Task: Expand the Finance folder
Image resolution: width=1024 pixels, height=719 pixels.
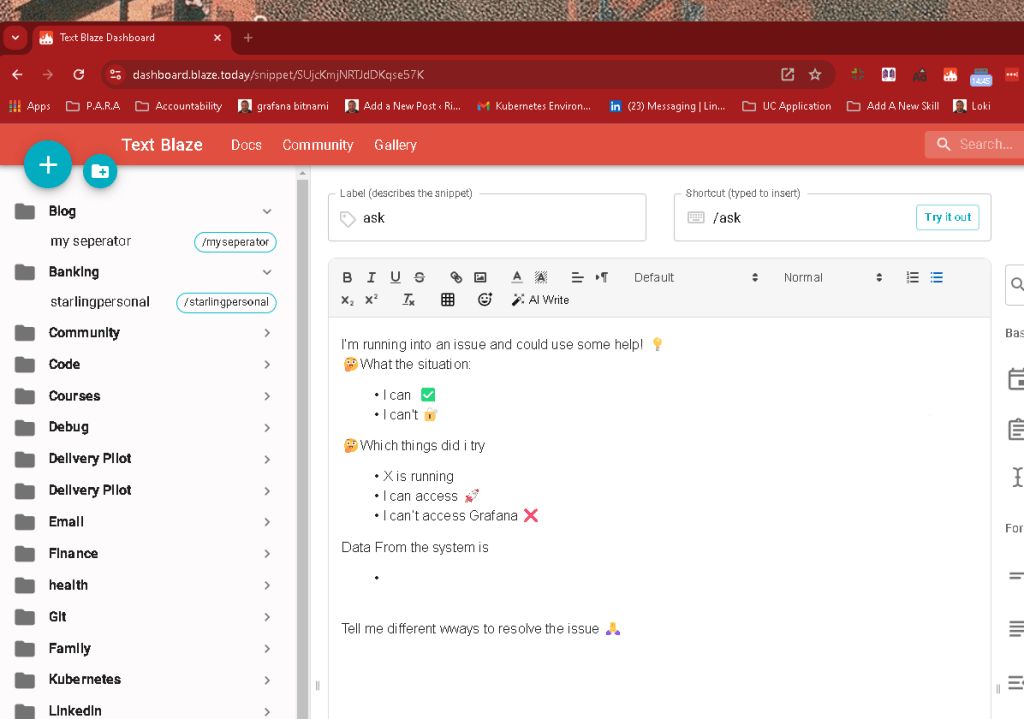Action: (x=266, y=554)
